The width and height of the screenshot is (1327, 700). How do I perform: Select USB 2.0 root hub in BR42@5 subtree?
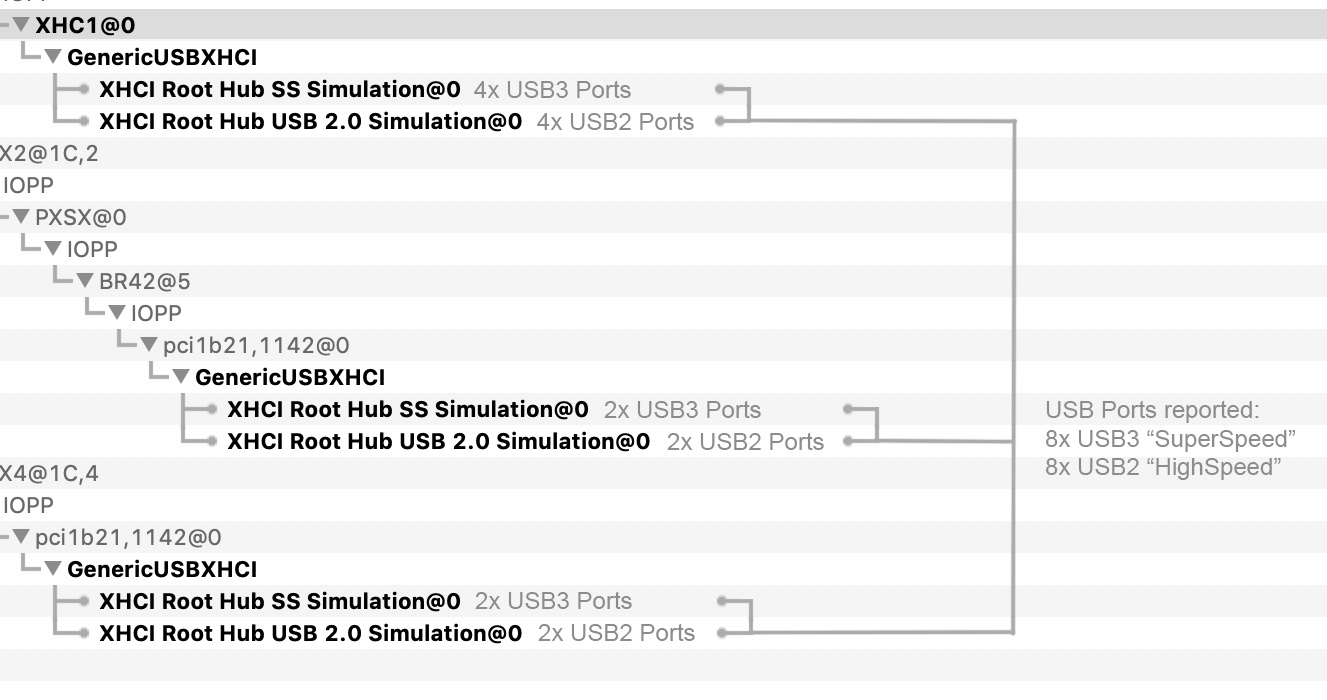[x=438, y=442]
